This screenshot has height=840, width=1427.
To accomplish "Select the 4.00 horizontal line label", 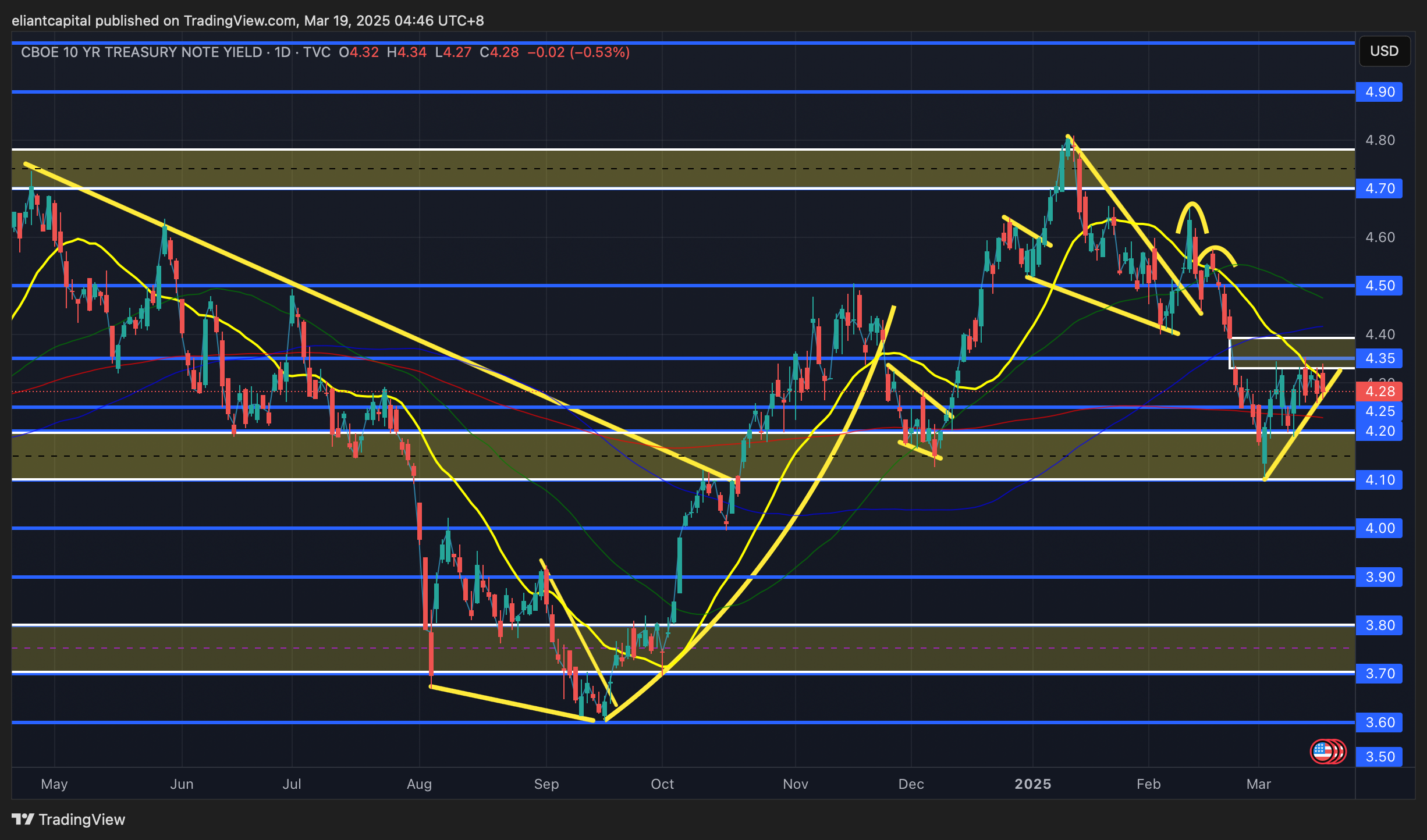I will coord(1379,528).
